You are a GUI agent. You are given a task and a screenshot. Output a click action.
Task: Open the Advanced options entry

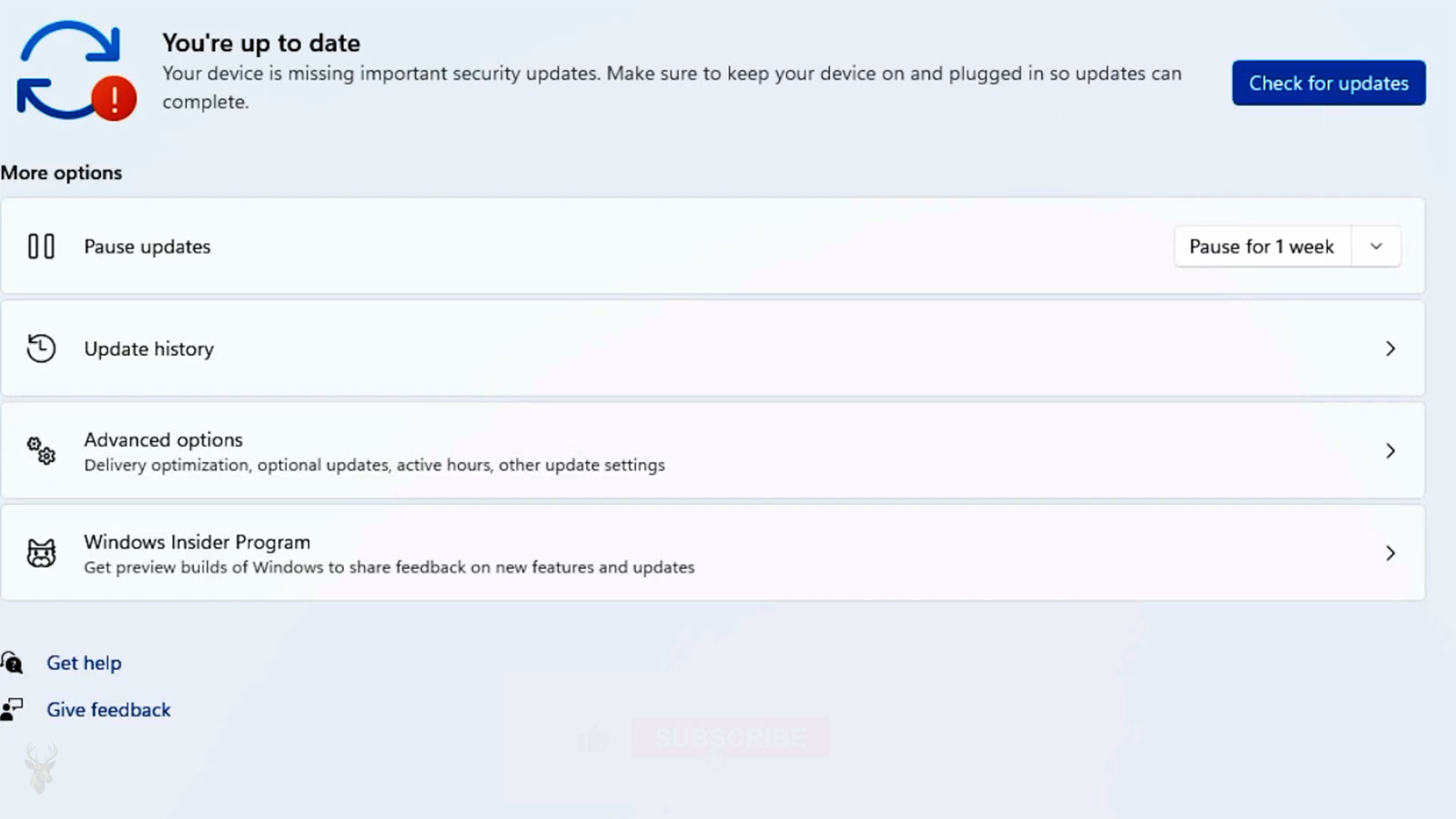pos(713,450)
